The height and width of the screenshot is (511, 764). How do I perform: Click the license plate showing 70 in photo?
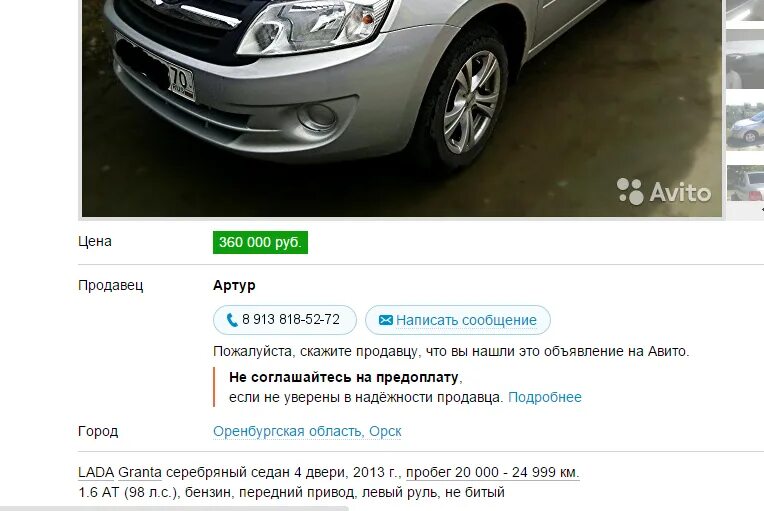click(x=181, y=79)
